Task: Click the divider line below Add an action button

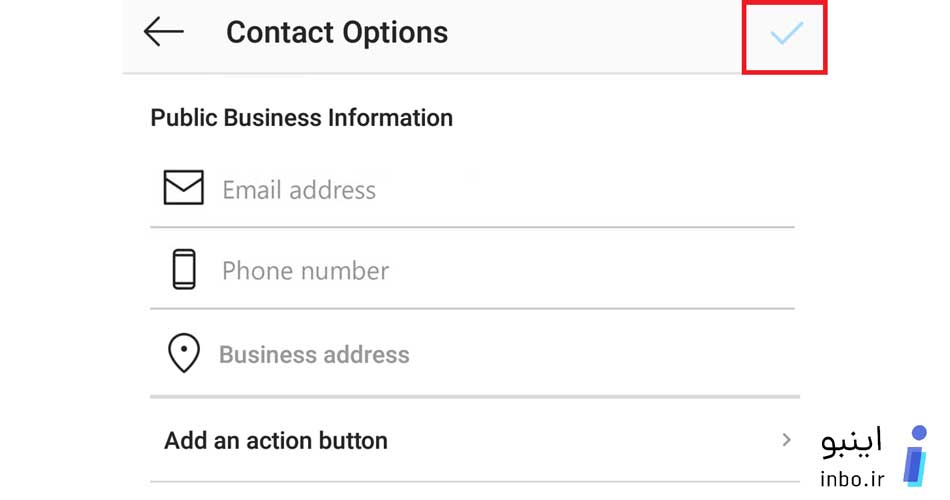Action: (475, 482)
